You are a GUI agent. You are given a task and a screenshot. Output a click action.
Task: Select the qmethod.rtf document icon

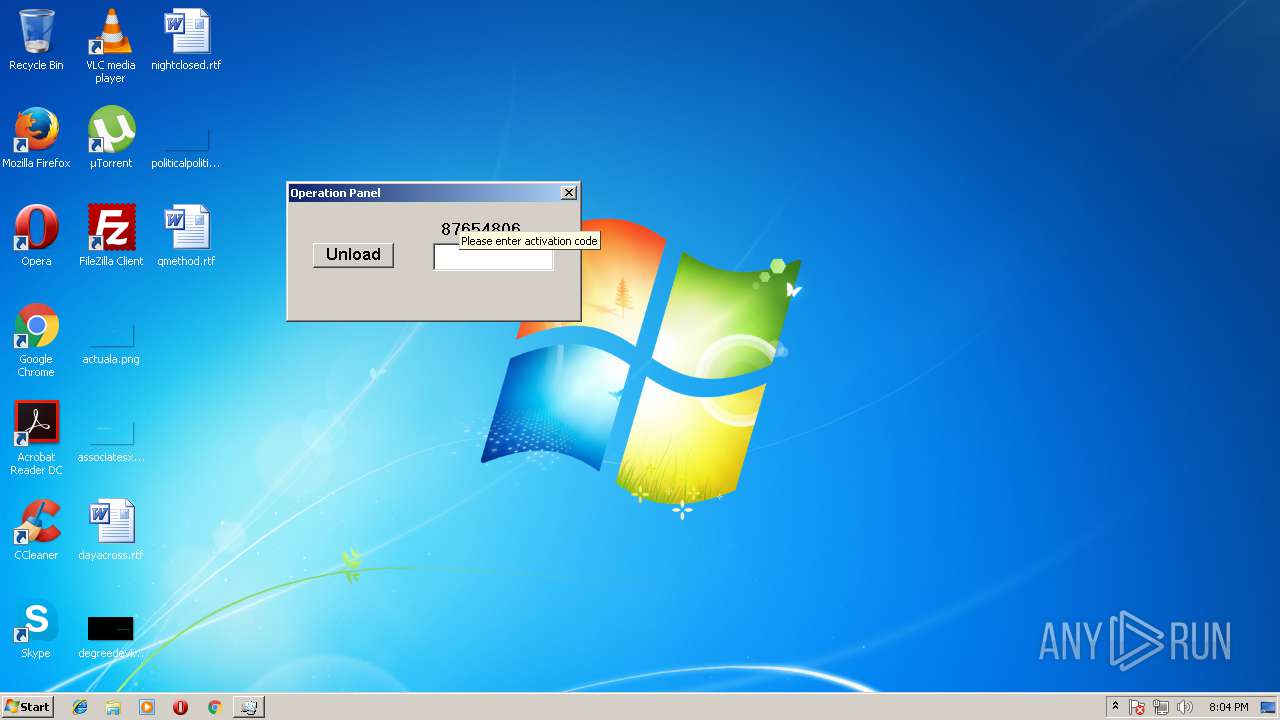pyautogui.click(x=186, y=236)
